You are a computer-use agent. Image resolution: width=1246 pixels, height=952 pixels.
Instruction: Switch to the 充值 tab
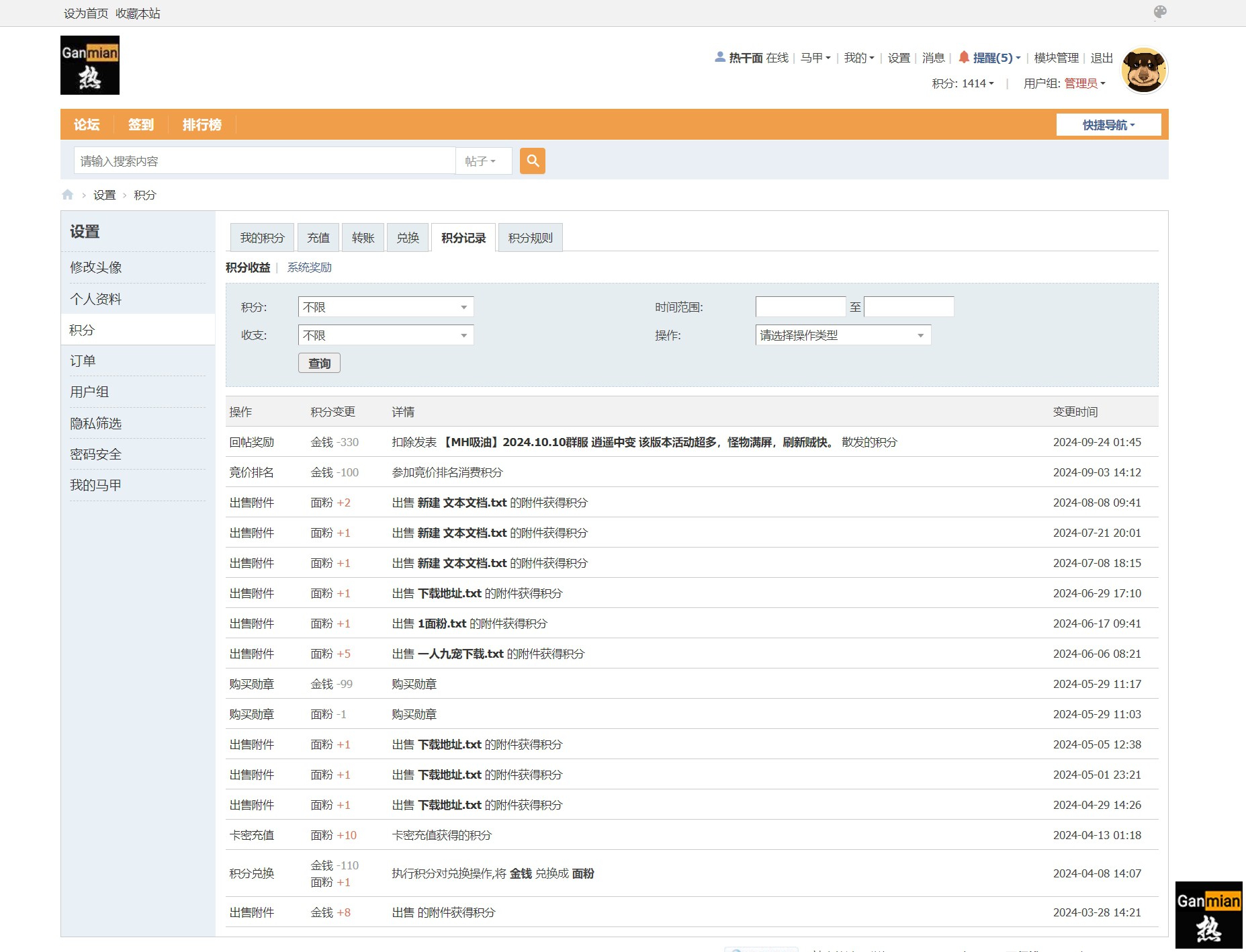click(318, 238)
